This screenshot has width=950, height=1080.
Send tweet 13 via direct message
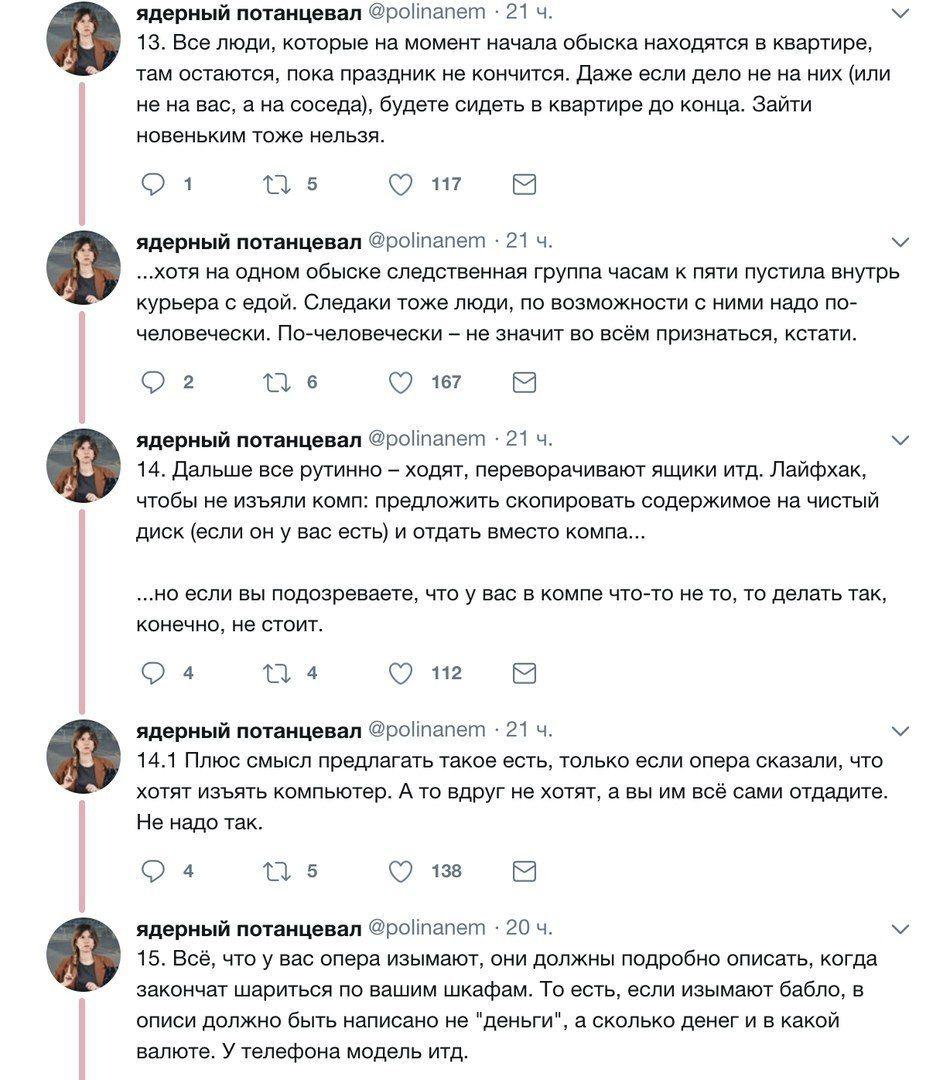click(x=524, y=184)
